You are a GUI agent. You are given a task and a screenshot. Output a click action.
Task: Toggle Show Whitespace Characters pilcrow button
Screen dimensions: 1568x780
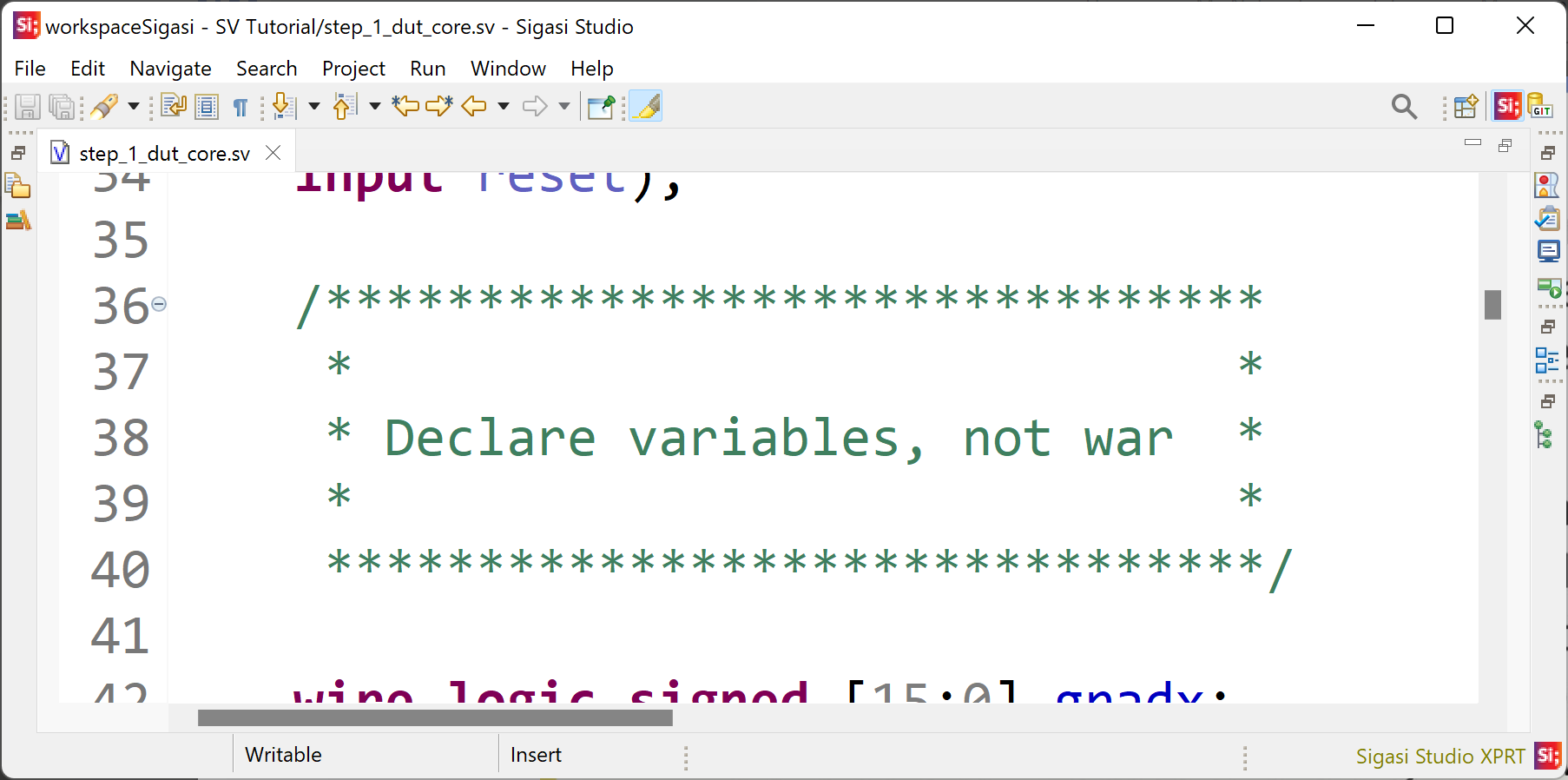(x=240, y=106)
